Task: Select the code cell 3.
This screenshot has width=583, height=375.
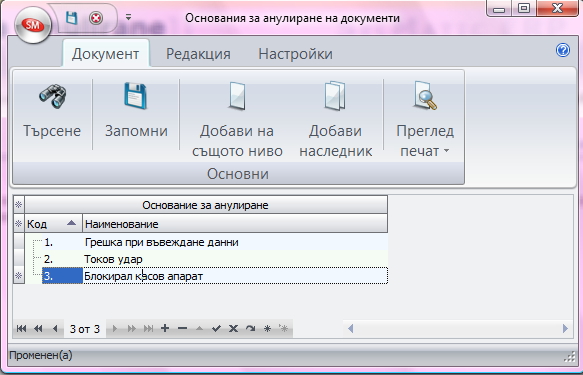Action: point(62,276)
